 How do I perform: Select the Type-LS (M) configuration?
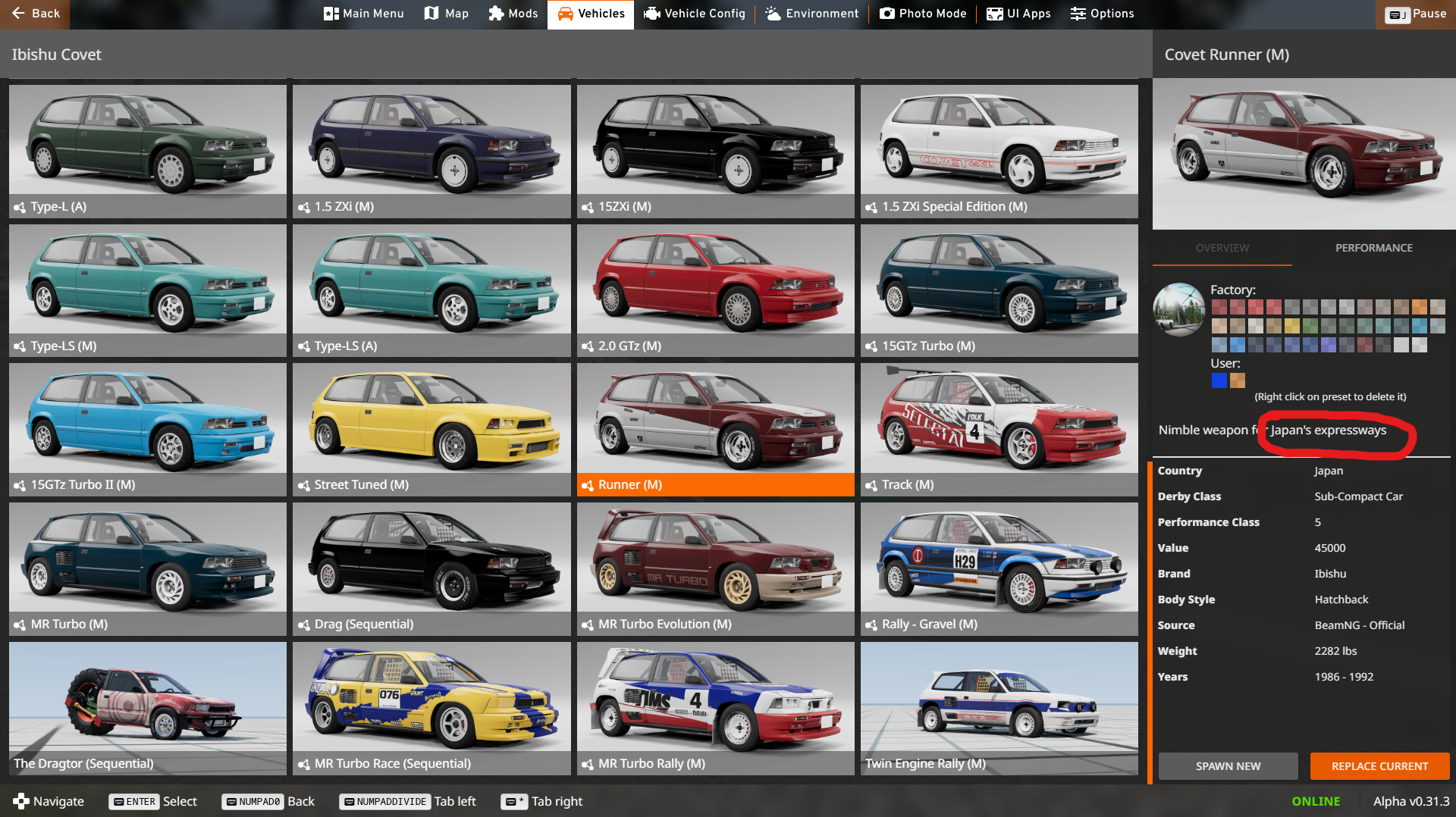coord(148,290)
